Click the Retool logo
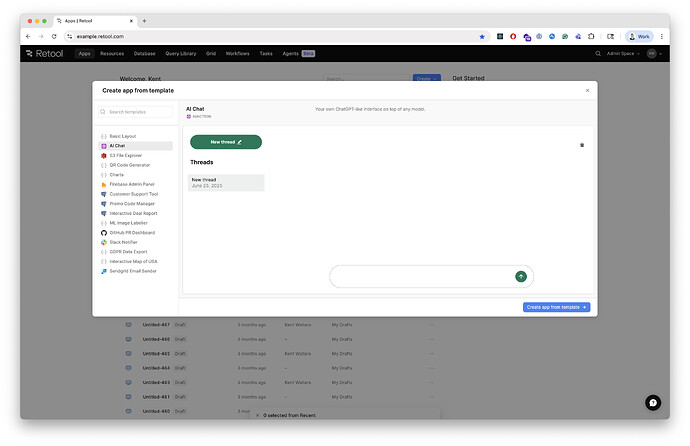690x446 pixels. click(x=44, y=54)
